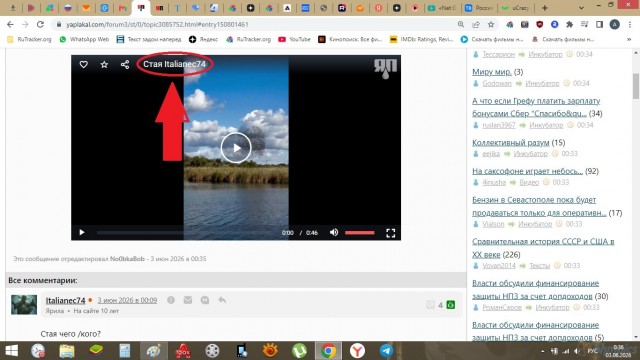Open uTorrent from the taskbar
The image size is (640, 360).
point(299,350)
